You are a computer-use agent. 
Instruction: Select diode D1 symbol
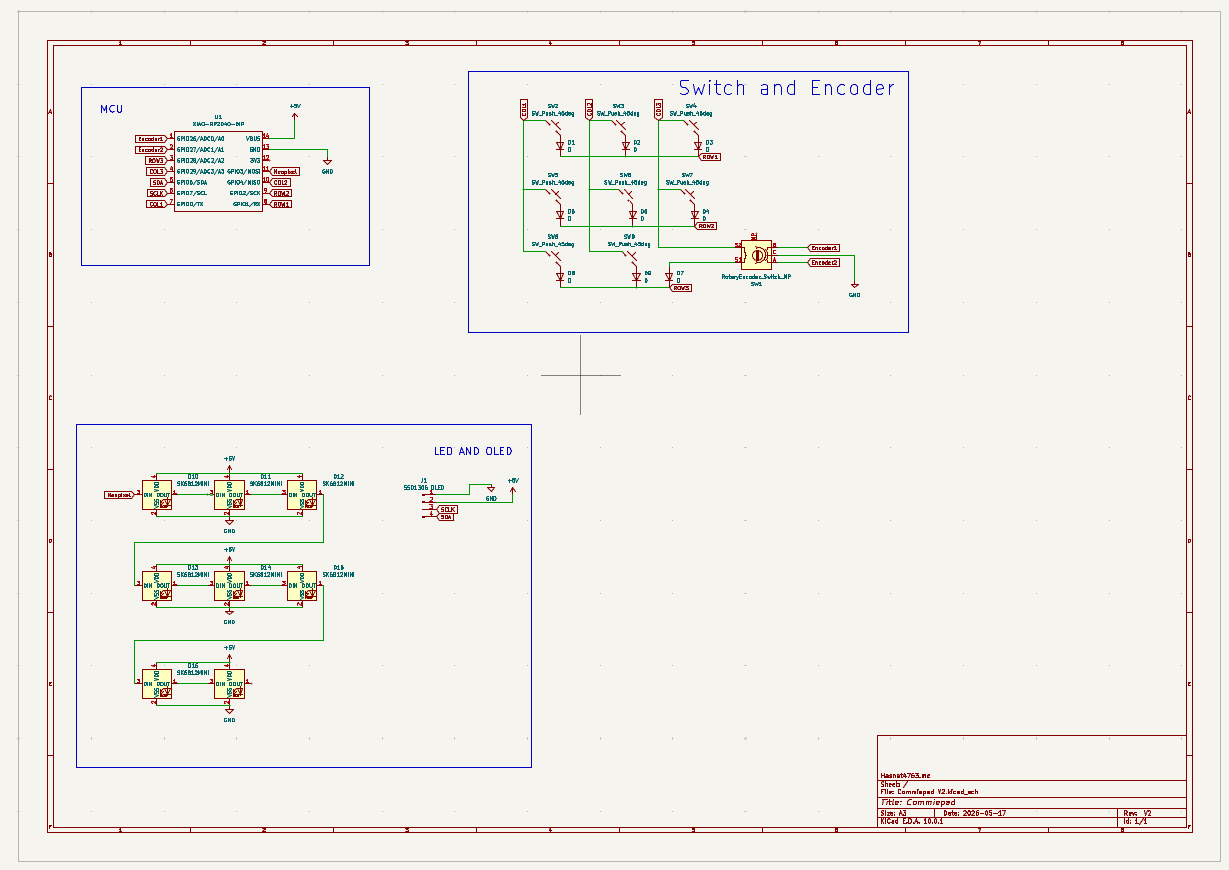click(560, 146)
